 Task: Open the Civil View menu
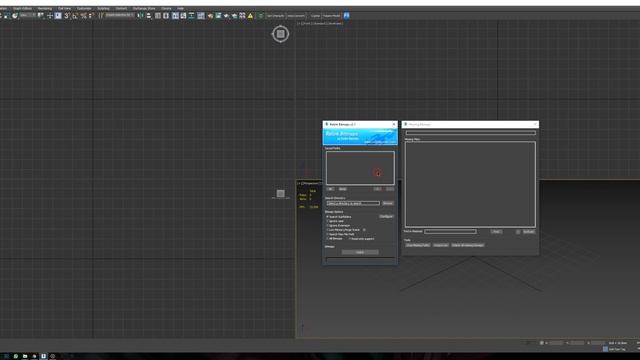pyautogui.click(x=64, y=8)
